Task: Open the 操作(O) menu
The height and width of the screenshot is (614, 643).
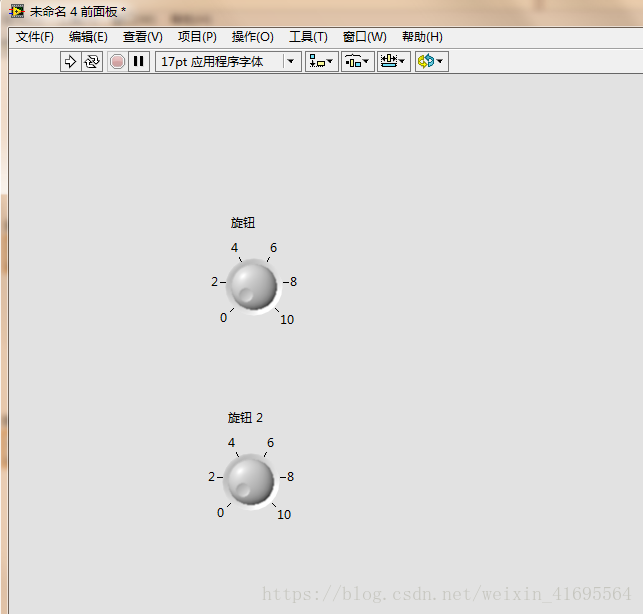Action: [x=253, y=37]
